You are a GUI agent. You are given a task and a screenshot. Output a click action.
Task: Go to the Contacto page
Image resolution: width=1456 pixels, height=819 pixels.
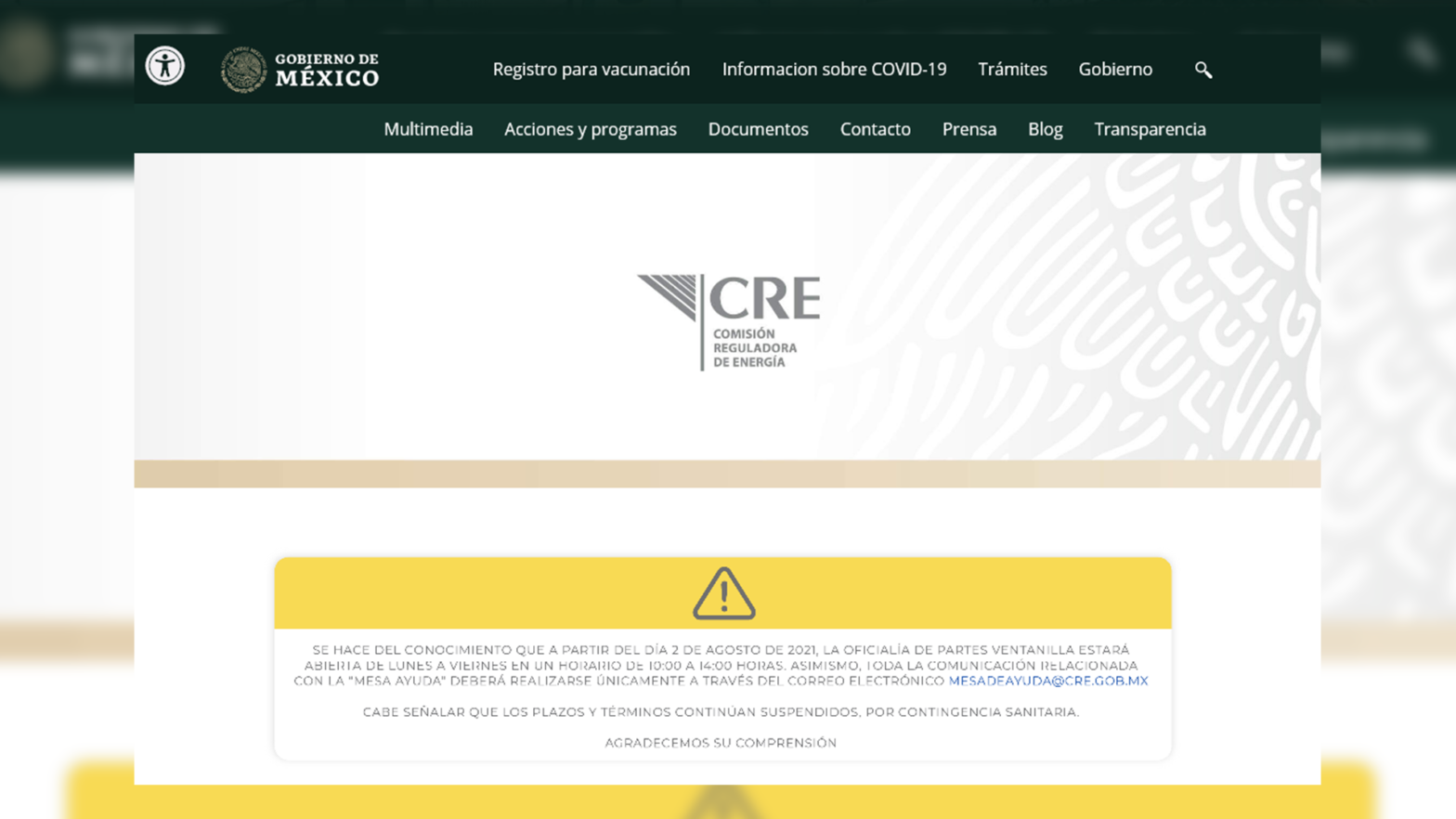[x=875, y=129]
